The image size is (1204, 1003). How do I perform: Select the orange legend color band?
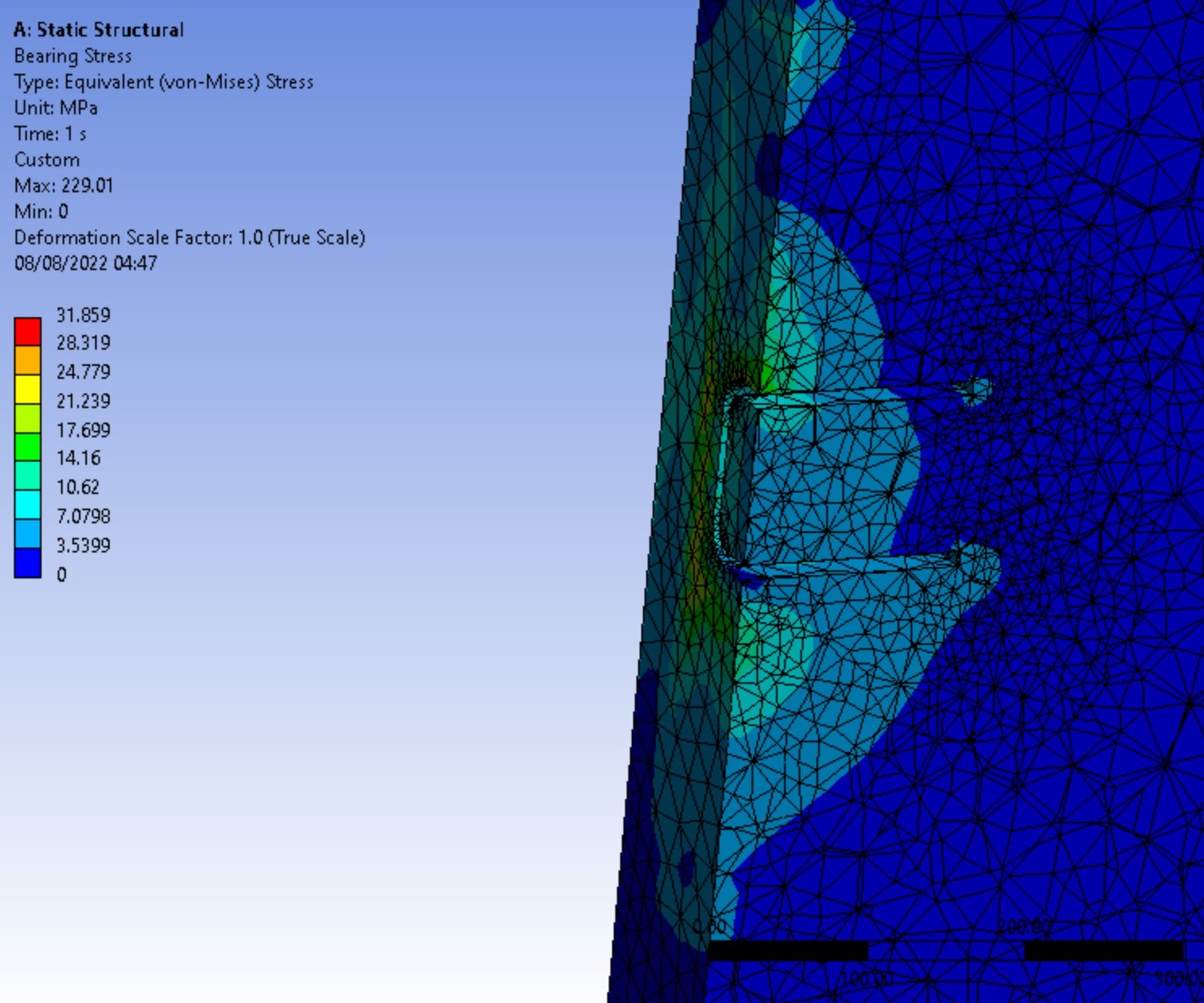click(x=28, y=360)
